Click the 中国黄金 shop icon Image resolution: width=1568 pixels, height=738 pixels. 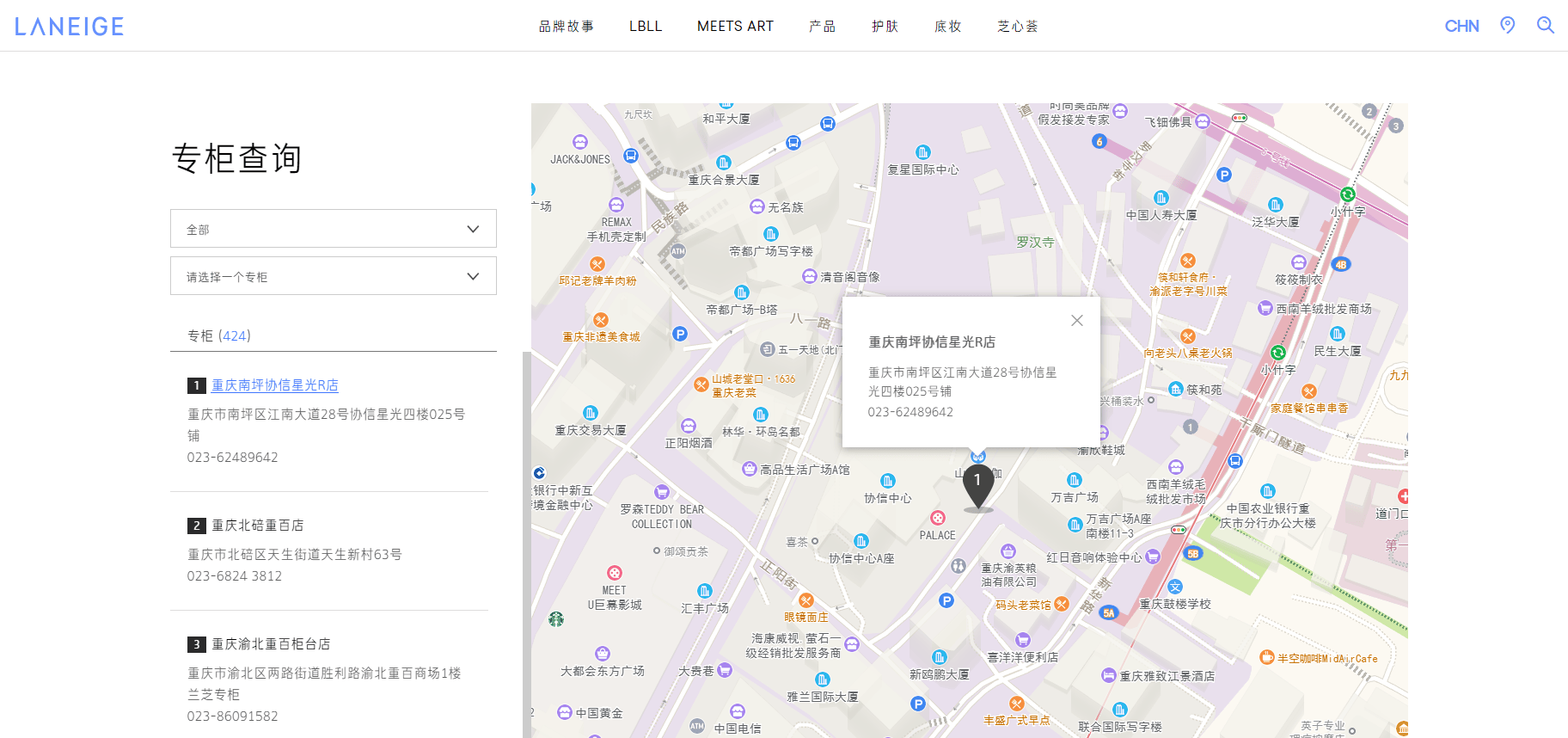[565, 712]
